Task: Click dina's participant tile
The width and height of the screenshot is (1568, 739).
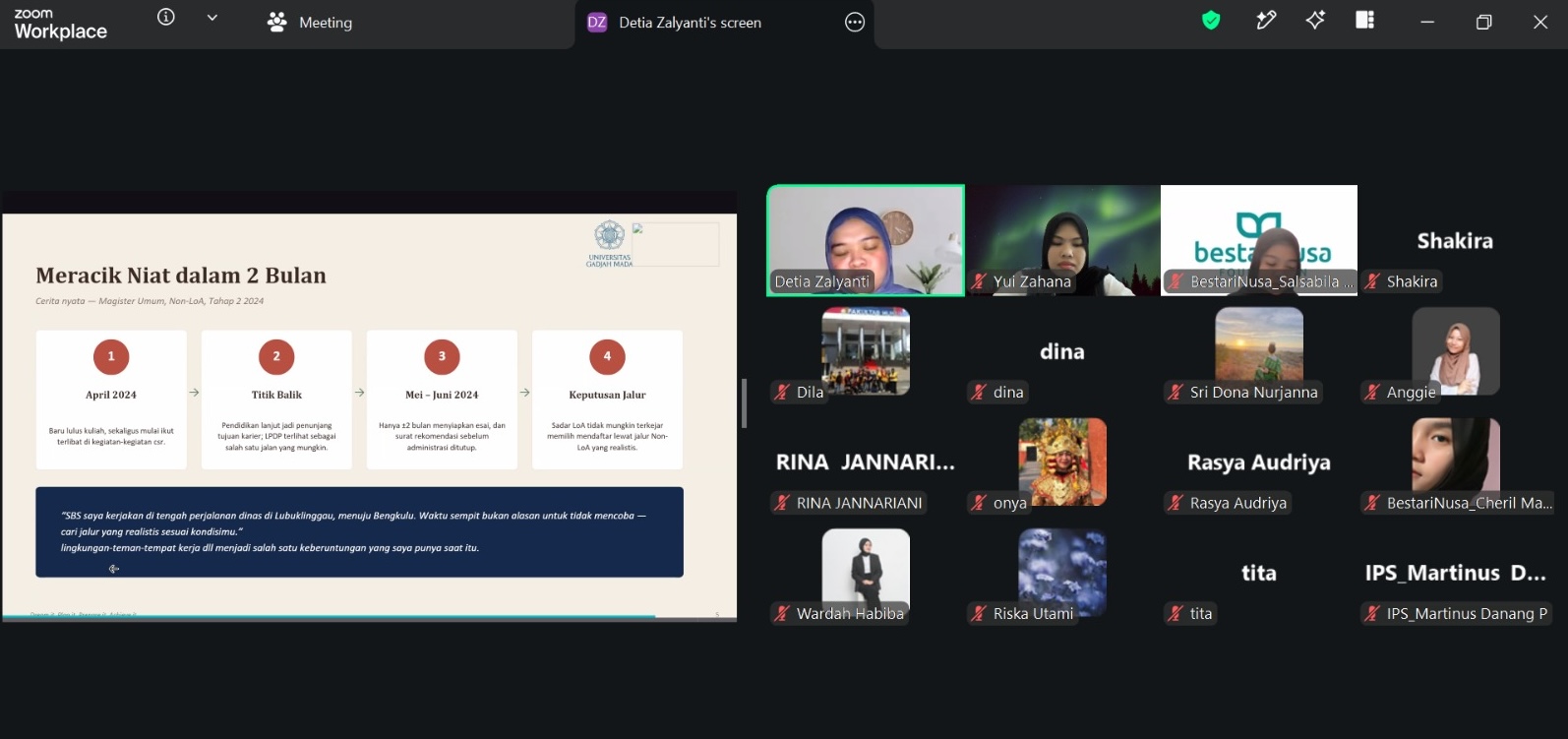Action: tap(1062, 351)
